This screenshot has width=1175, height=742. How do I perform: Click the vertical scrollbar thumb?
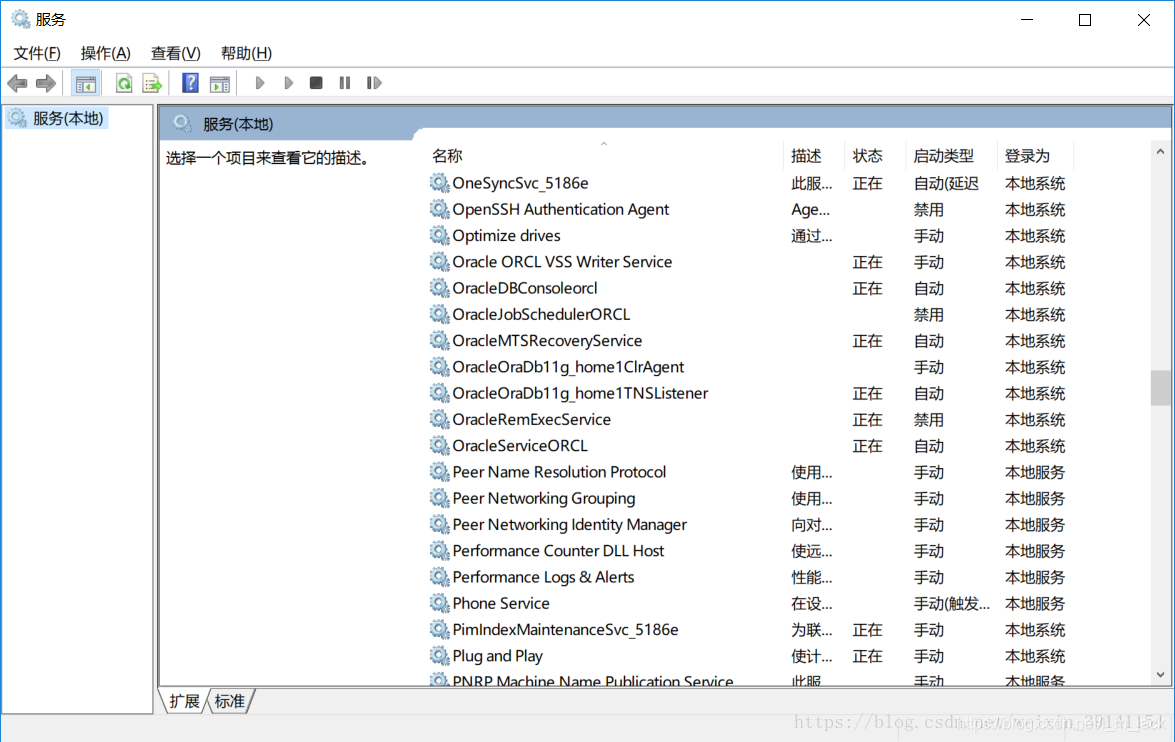point(1160,387)
